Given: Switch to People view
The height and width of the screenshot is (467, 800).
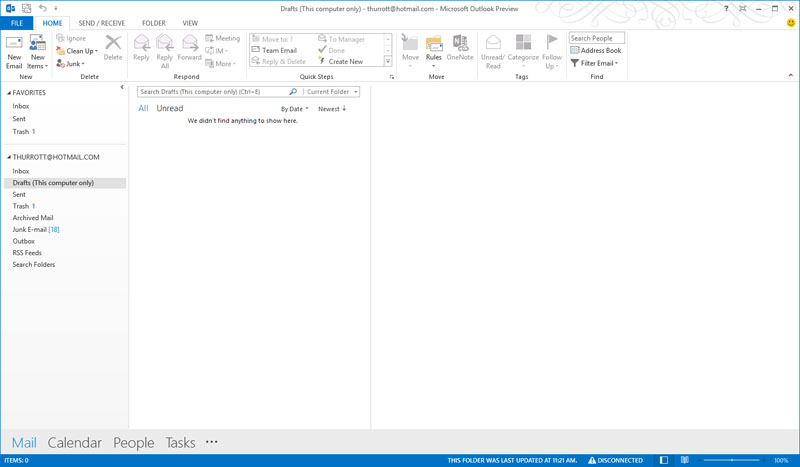Looking at the screenshot, I should (134, 443).
